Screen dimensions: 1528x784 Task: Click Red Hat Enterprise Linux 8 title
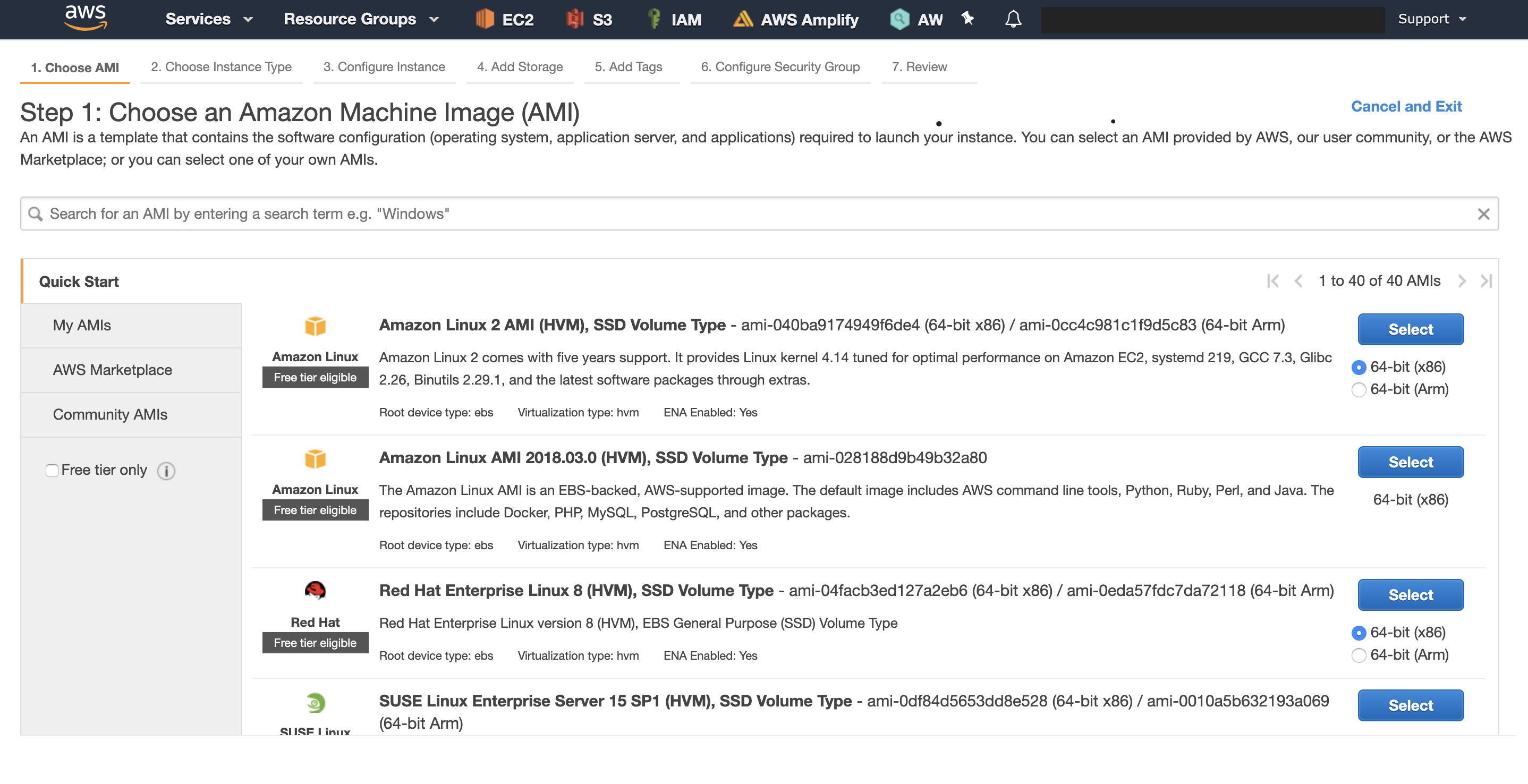pyautogui.click(x=576, y=591)
